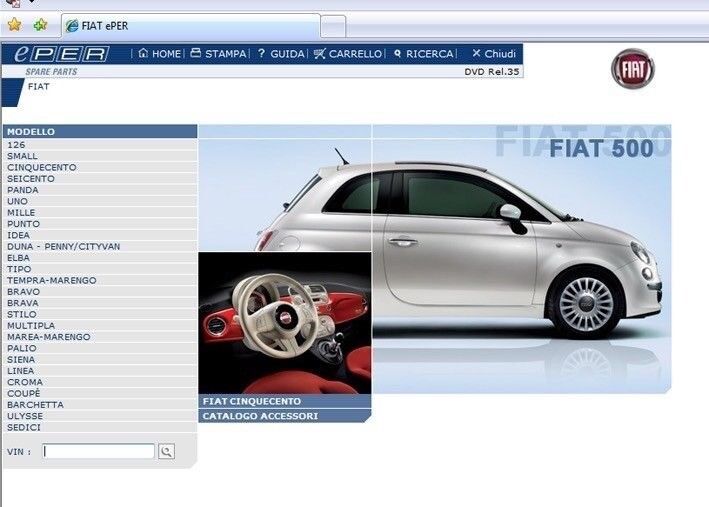Click the VIN input field
The image size is (709, 507).
(x=99, y=452)
